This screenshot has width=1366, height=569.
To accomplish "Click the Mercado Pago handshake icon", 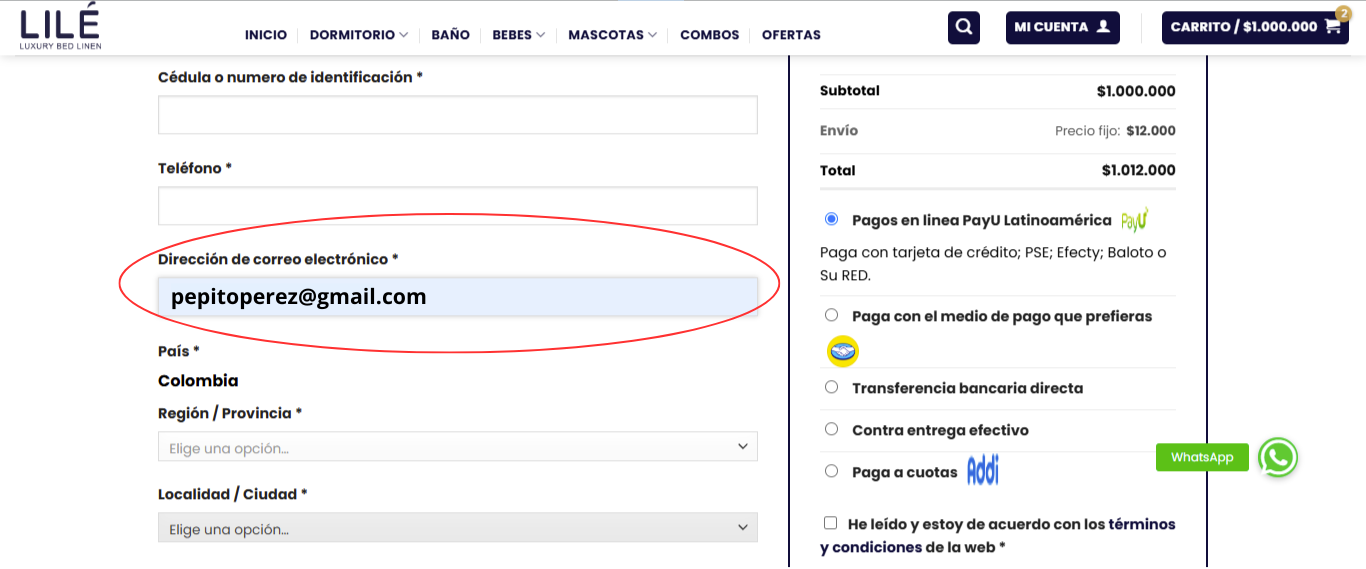I will point(842,351).
